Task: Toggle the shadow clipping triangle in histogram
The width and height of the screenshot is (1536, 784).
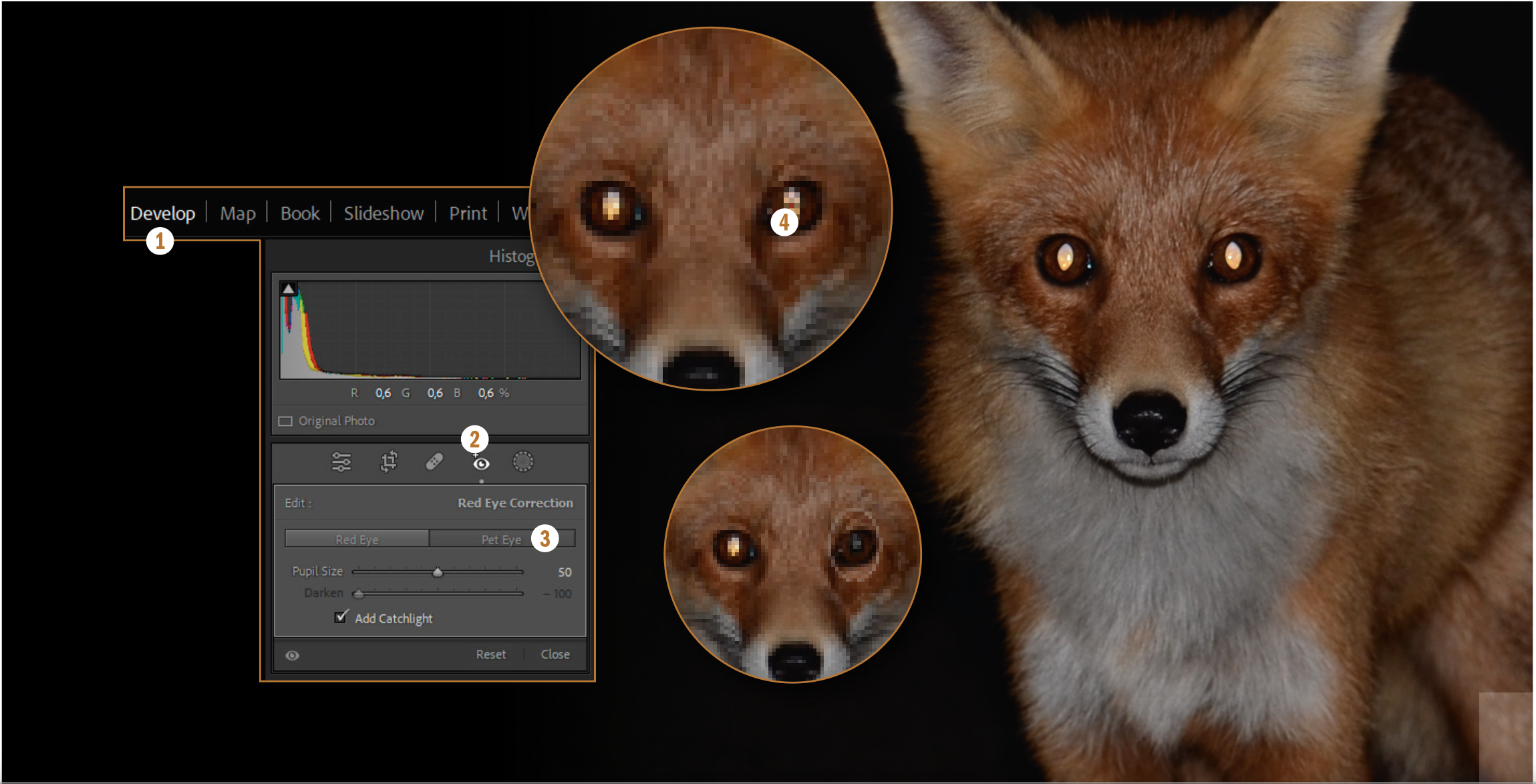Action: click(x=289, y=288)
